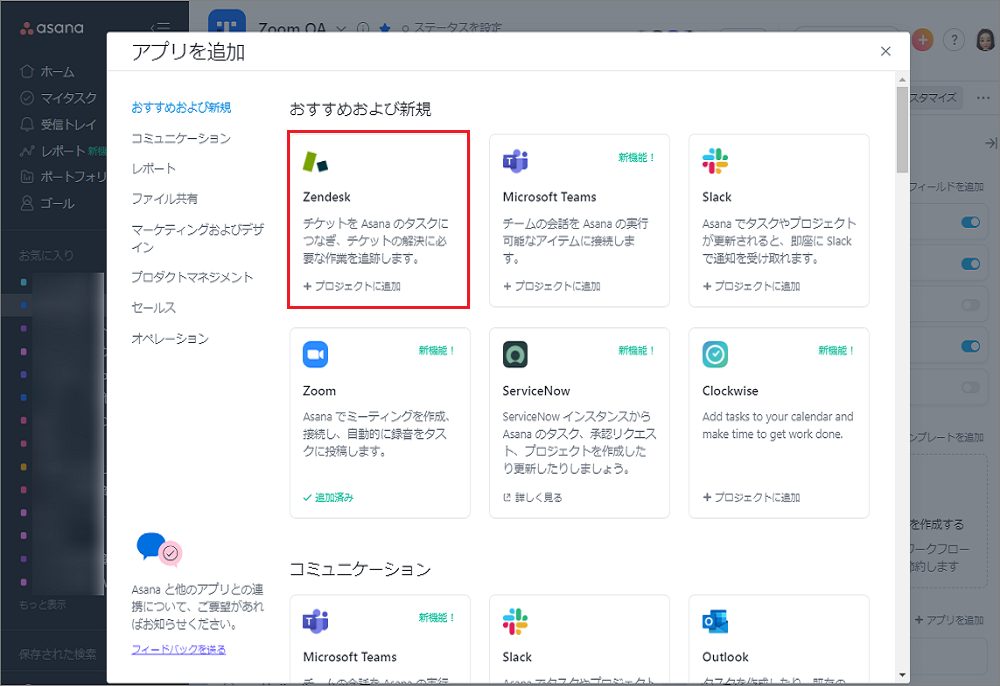Click the collapse panel arrow icon on the right
1000x686 pixels.
[x=990, y=143]
